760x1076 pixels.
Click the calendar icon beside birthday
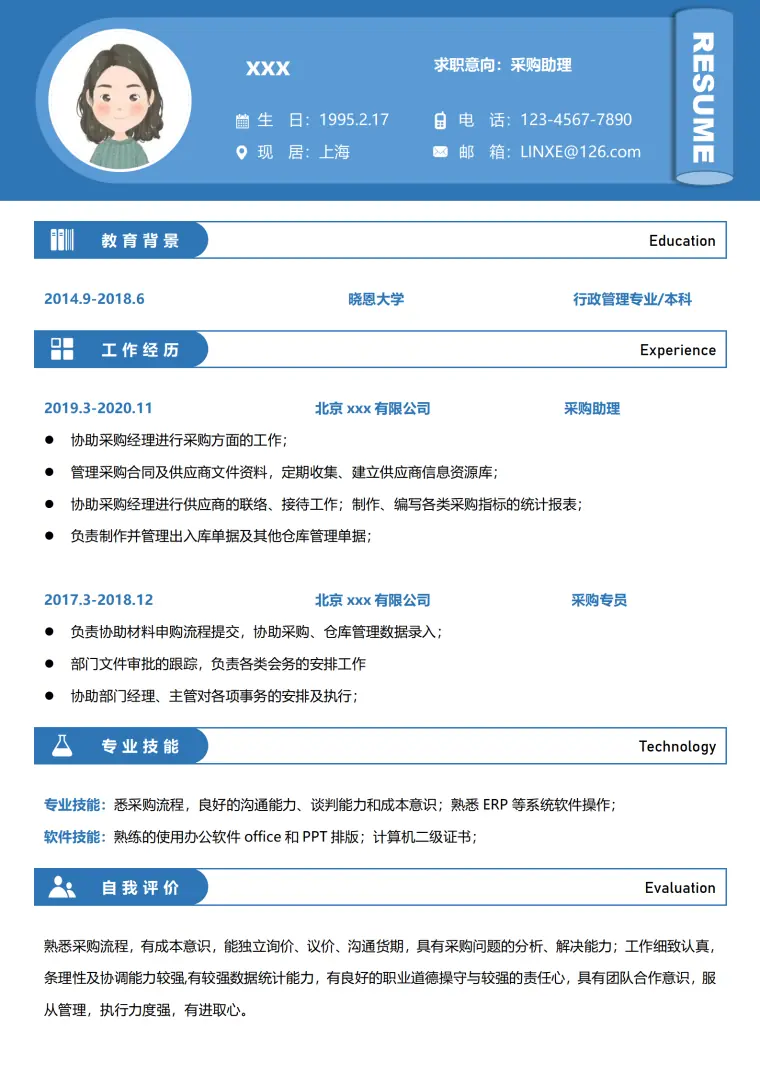pos(242,121)
